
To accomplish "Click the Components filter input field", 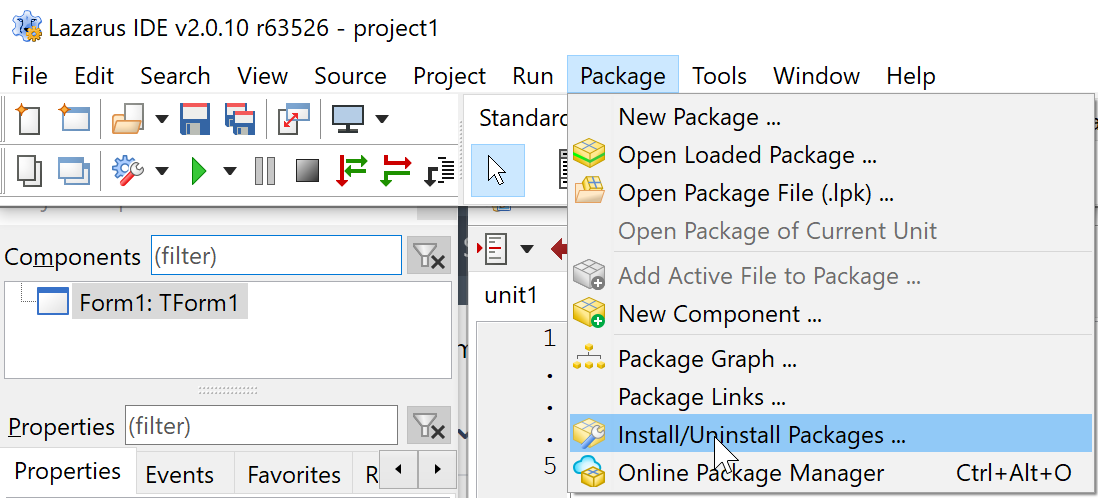I will click(x=276, y=256).
